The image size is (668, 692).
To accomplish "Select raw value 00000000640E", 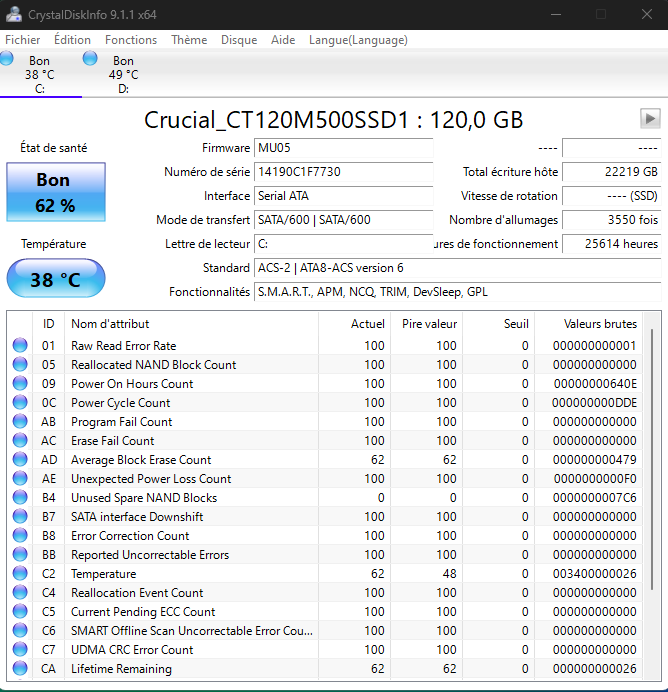I will click(x=595, y=384).
